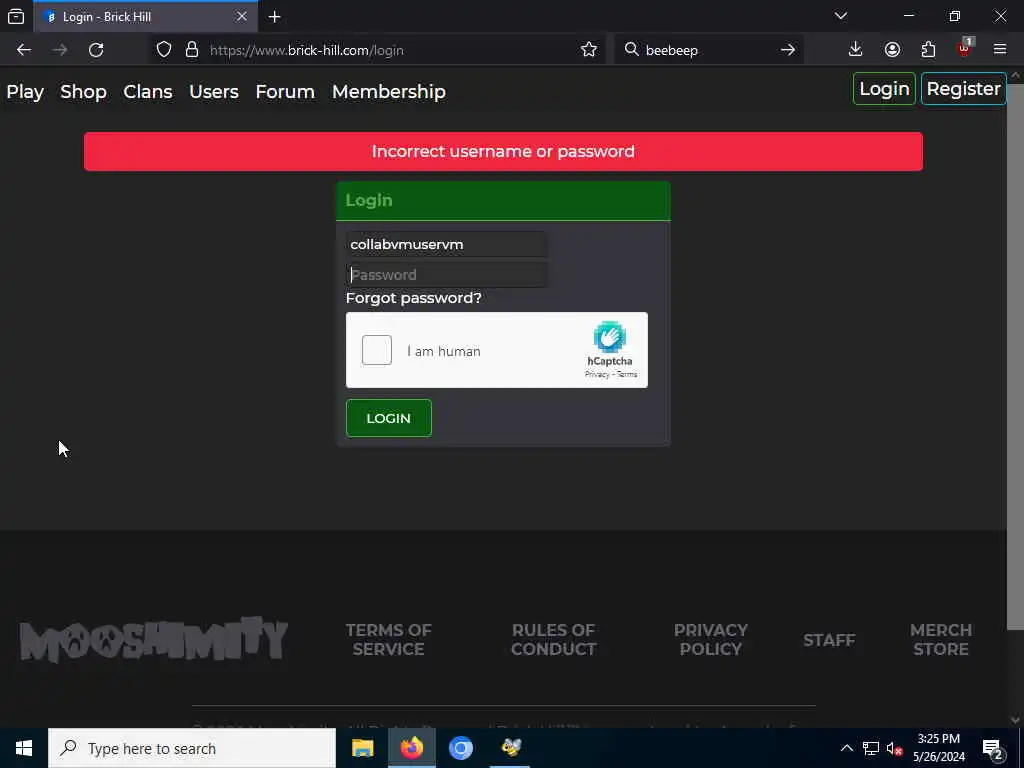Image resolution: width=1024 pixels, height=768 pixels.
Task: Open the Staff footer link
Action: 829,640
